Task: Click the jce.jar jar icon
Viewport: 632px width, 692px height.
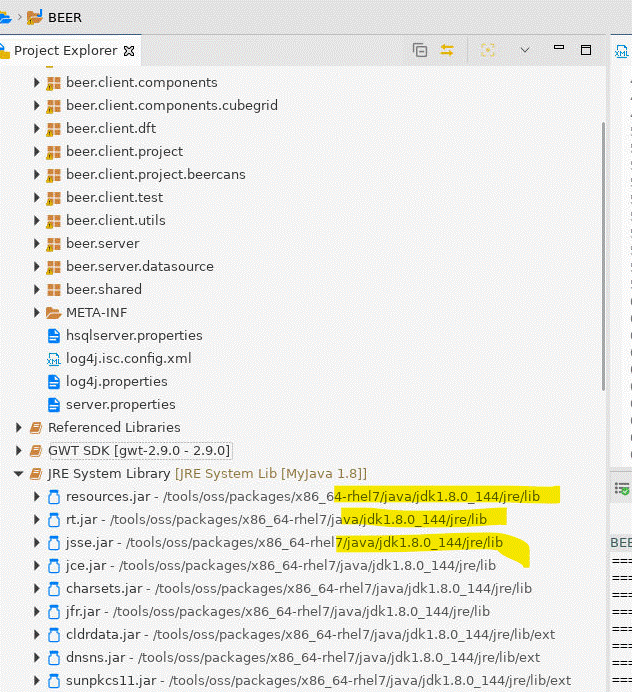Action: point(54,566)
